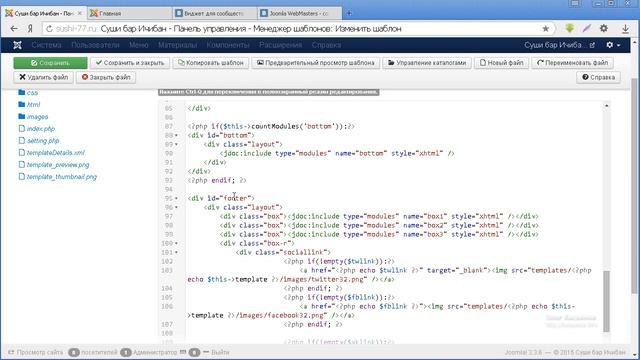Open the Система menu
The width and height of the screenshot is (640, 360).
(x=47, y=45)
